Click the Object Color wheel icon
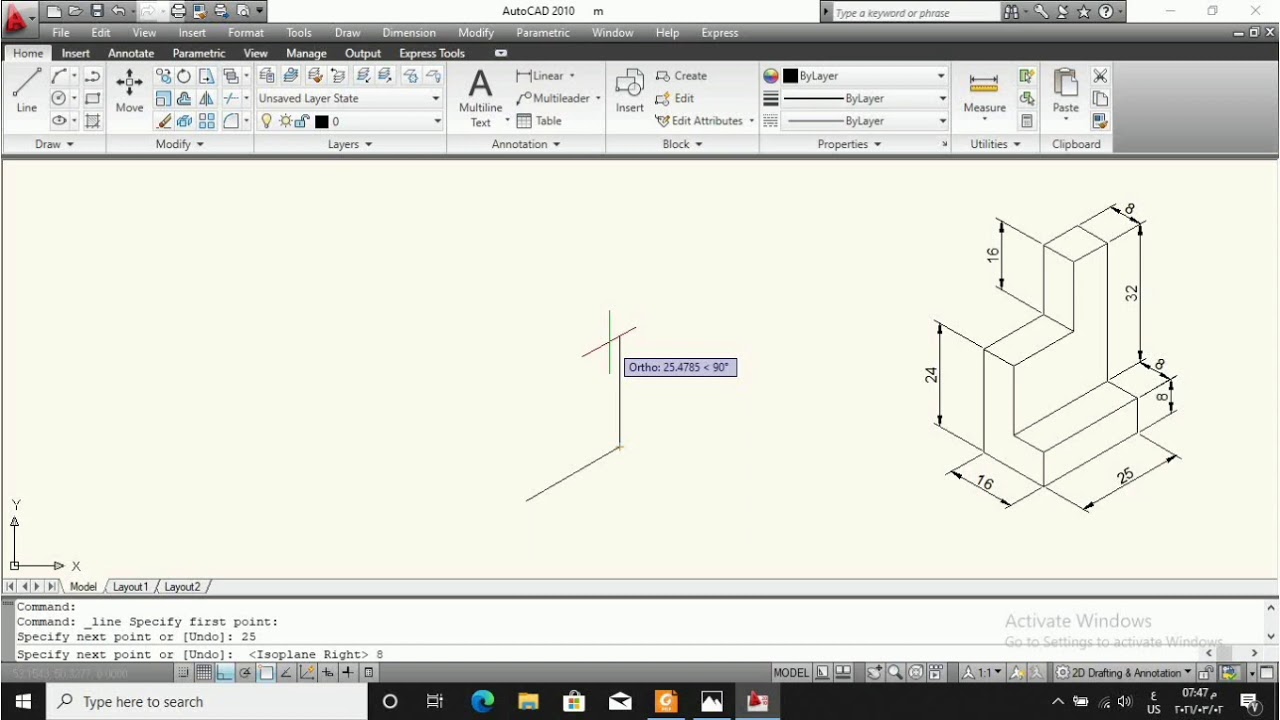Image resolution: width=1280 pixels, height=720 pixels. (771, 76)
